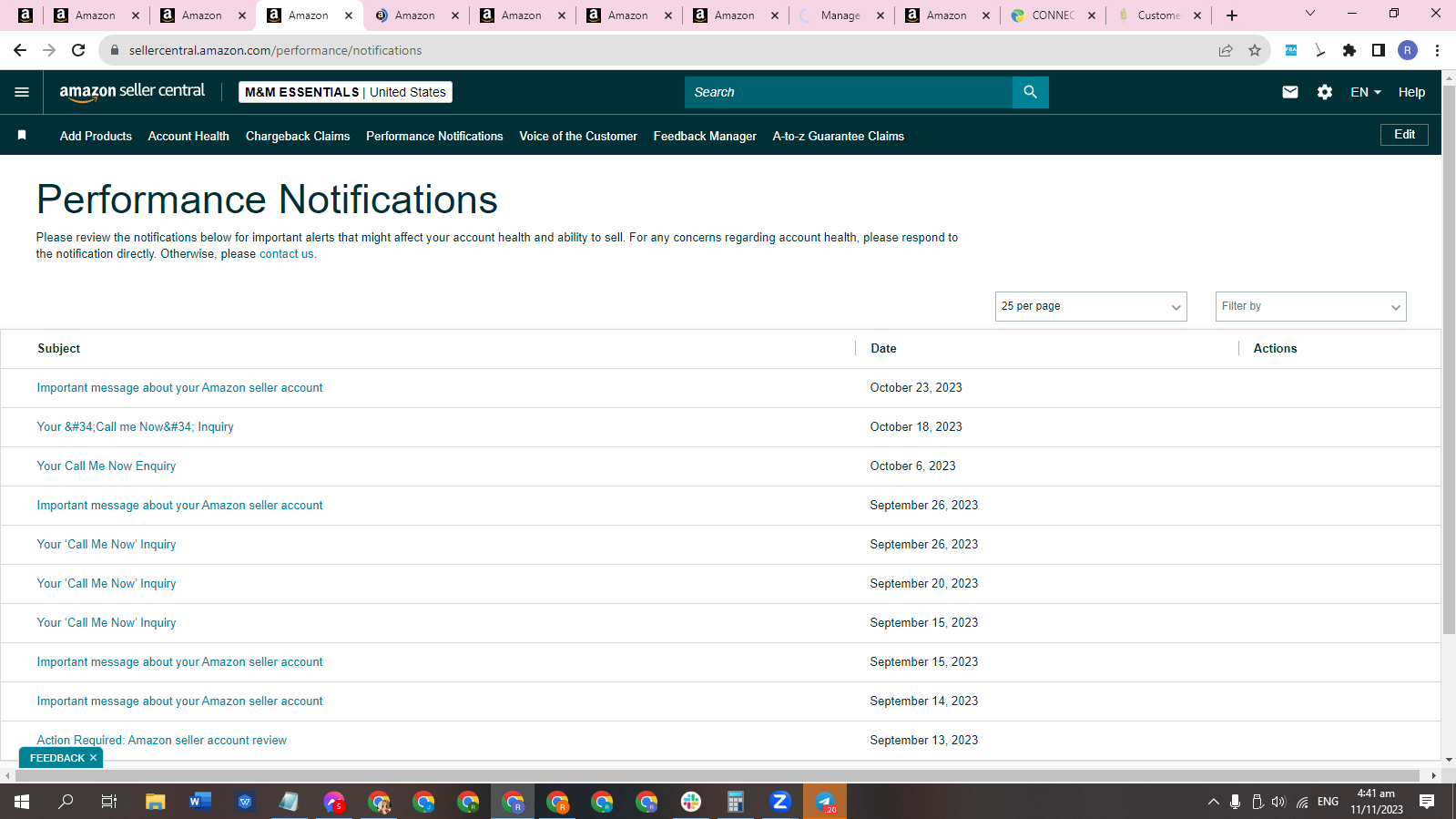
Task: Open the Chrome extensions puzzle menu
Action: (1349, 50)
